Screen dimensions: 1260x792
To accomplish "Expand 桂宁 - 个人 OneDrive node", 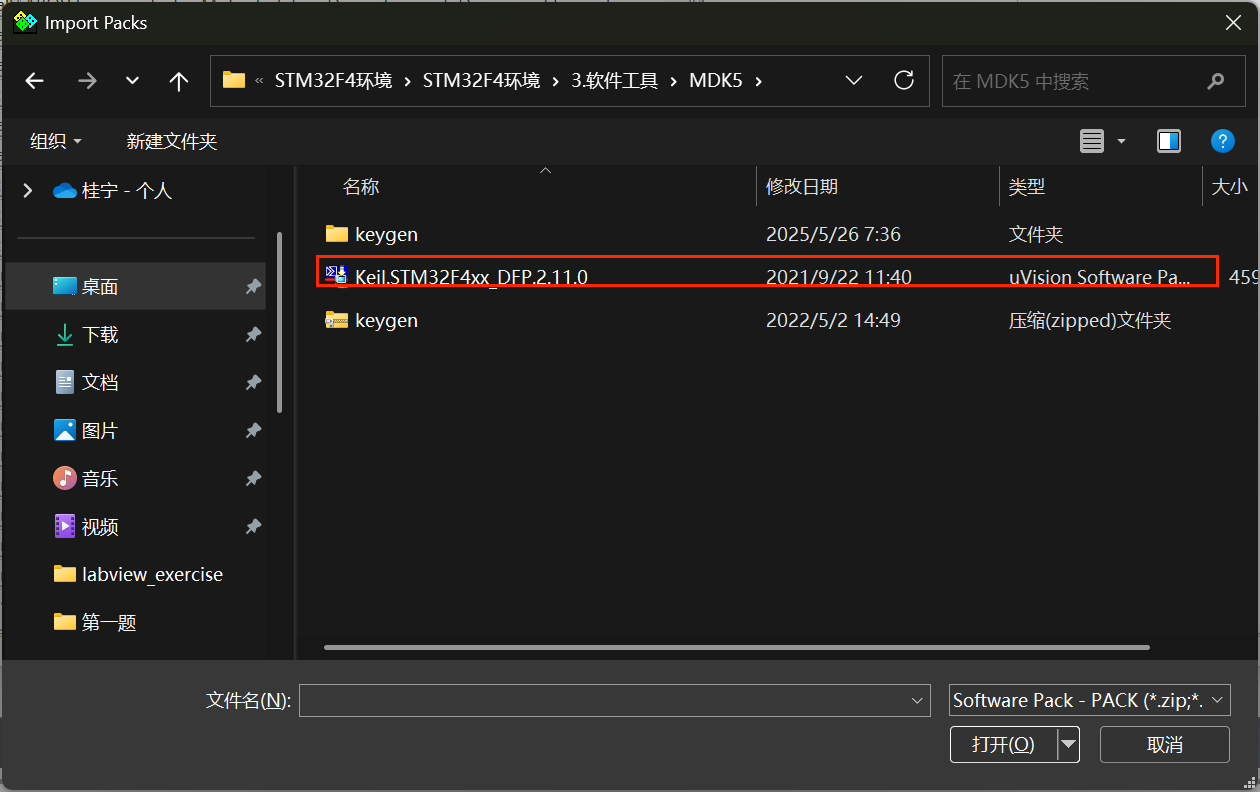I will [27, 190].
